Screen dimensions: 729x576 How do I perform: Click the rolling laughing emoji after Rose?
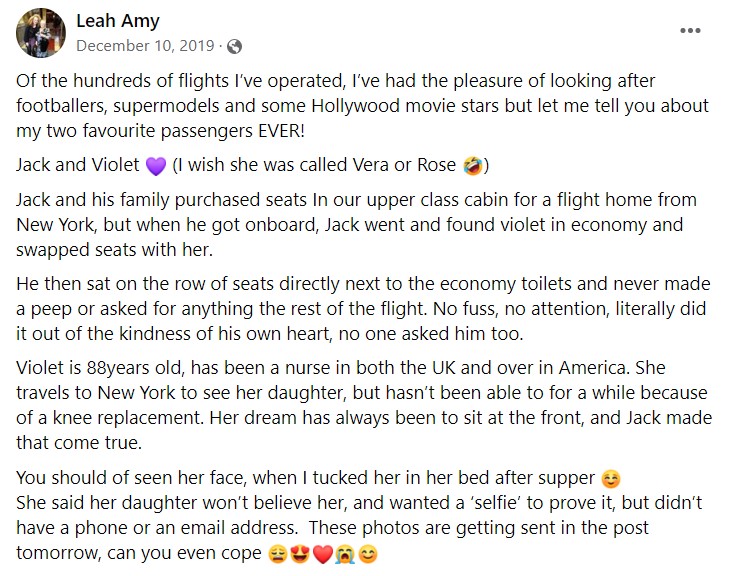pyautogui.click(x=472, y=166)
